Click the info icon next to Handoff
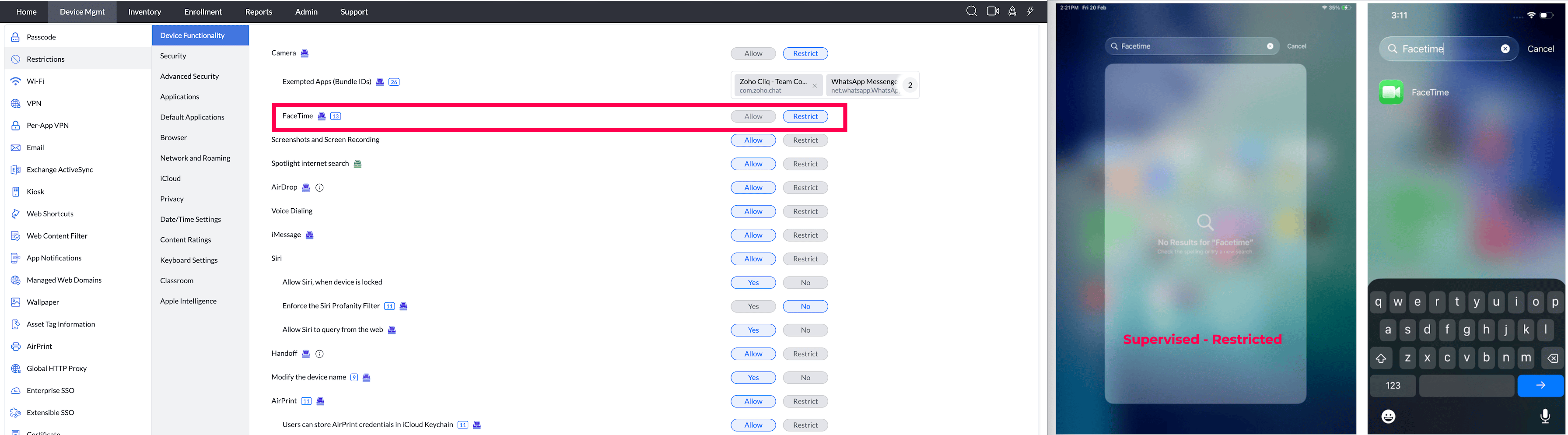 pos(319,354)
